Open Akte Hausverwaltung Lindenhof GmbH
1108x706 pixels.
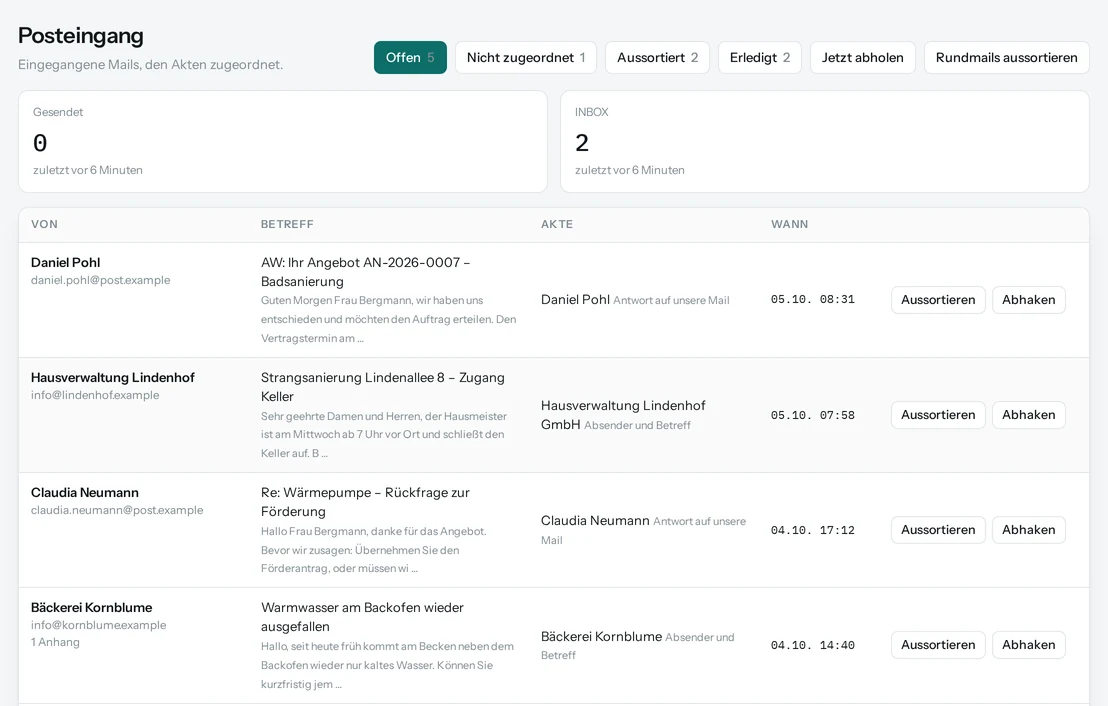tap(623, 415)
